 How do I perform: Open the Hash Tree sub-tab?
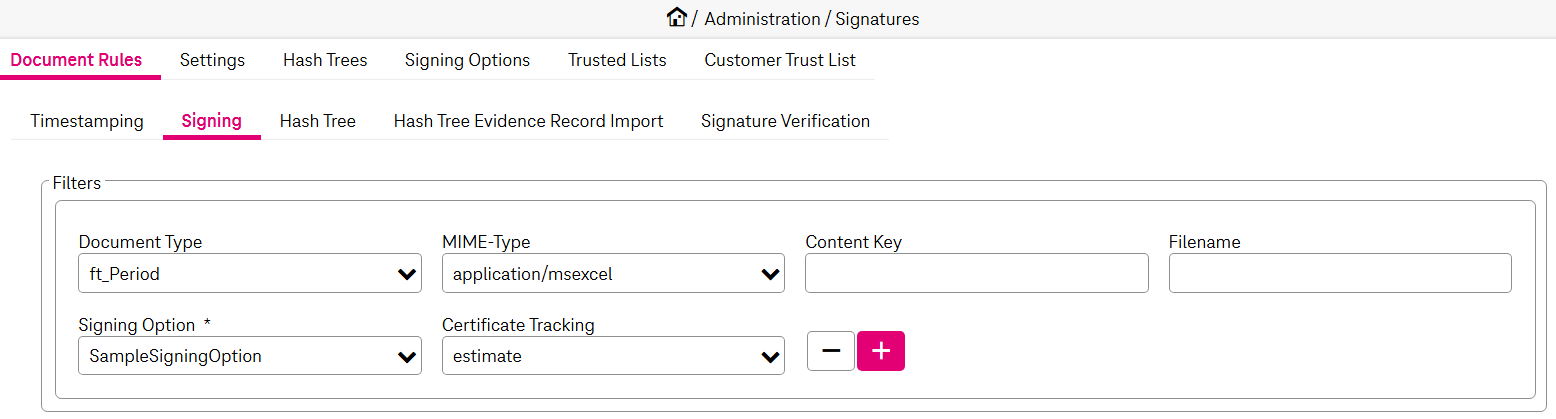click(x=318, y=121)
